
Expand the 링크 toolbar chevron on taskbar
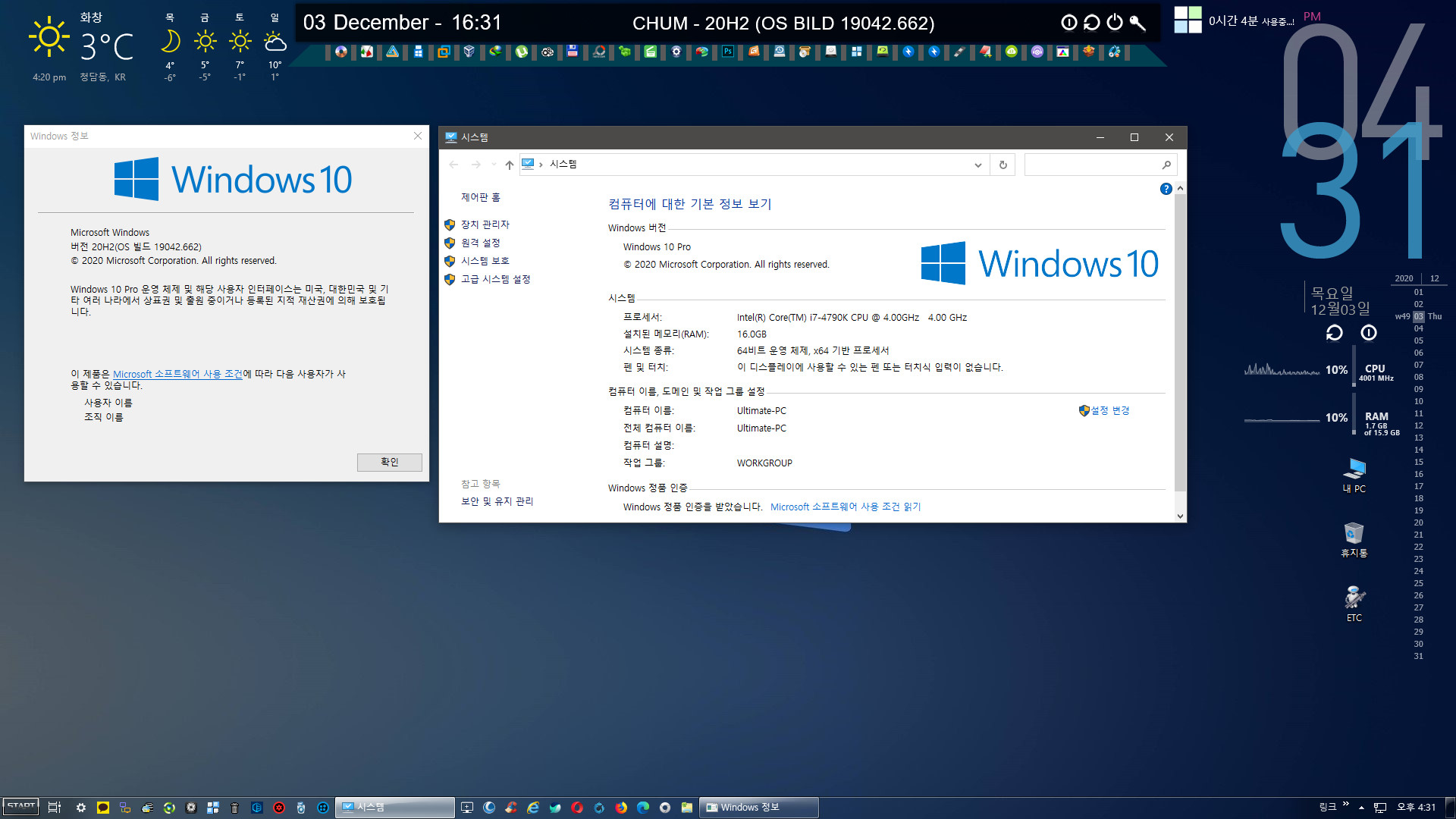pyautogui.click(x=1346, y=805)
